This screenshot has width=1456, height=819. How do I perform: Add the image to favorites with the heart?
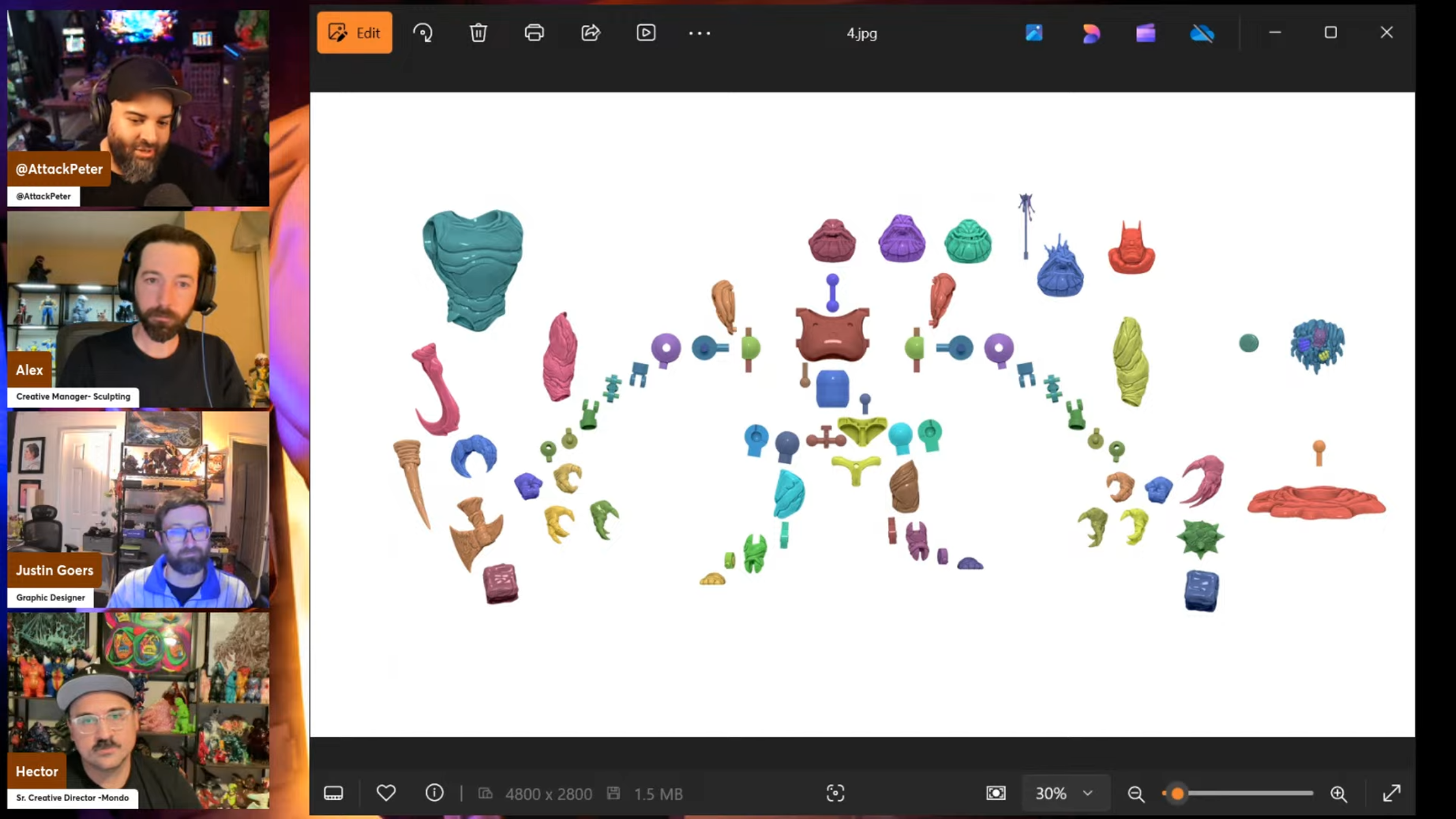coord(386,793)
